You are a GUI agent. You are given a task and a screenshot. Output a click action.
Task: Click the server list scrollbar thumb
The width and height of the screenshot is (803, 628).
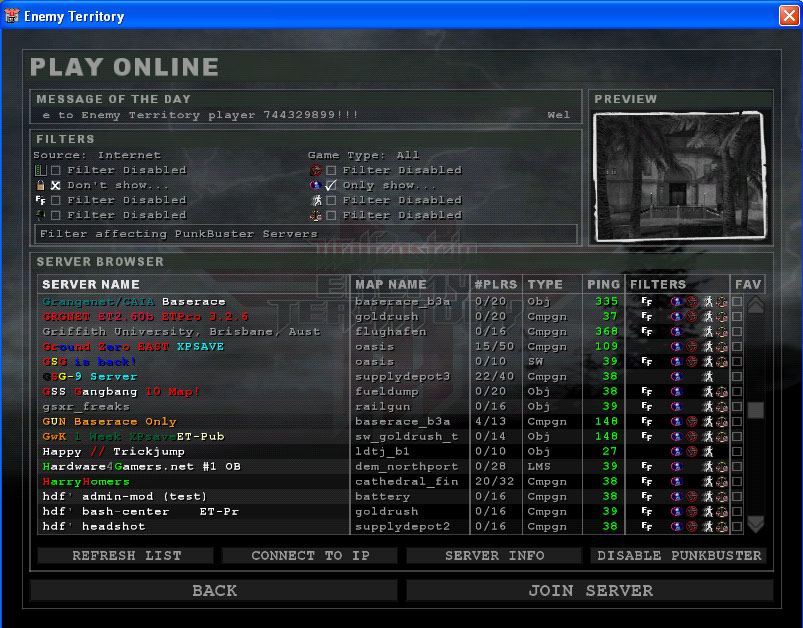coord(756,410)
